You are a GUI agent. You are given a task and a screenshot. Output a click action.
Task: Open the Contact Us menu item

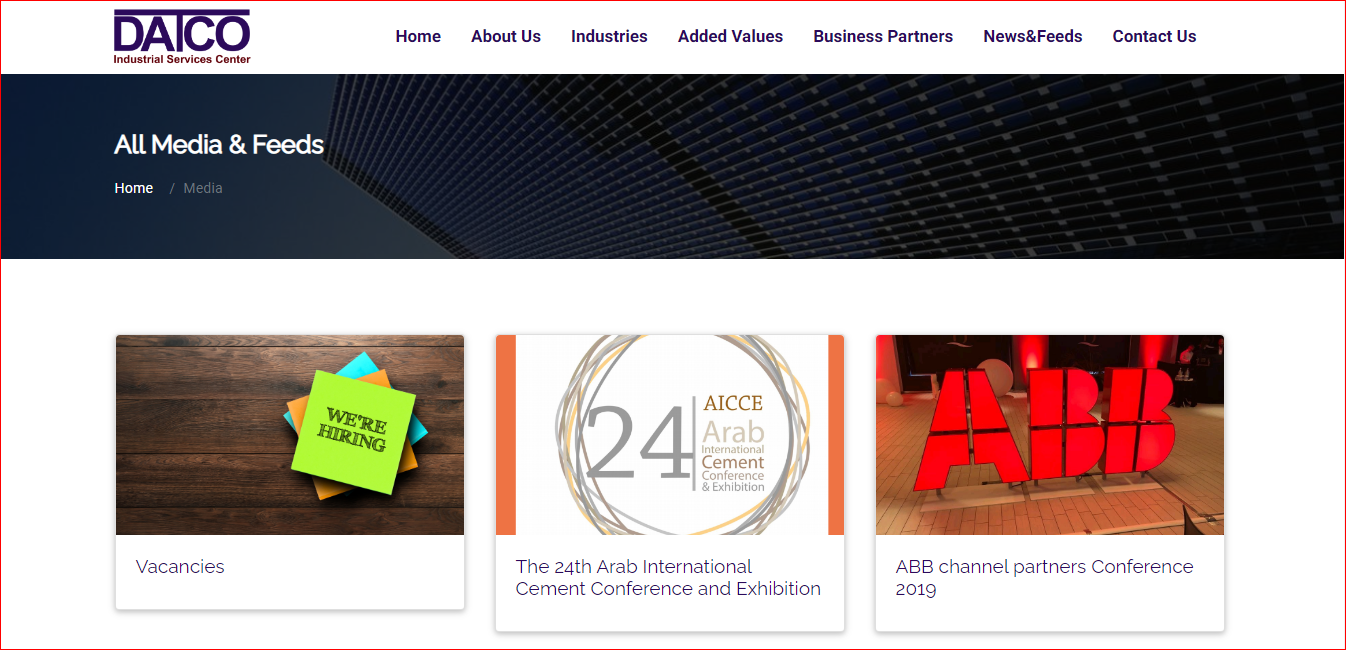pyautogui.click(x=1154, y=36)
